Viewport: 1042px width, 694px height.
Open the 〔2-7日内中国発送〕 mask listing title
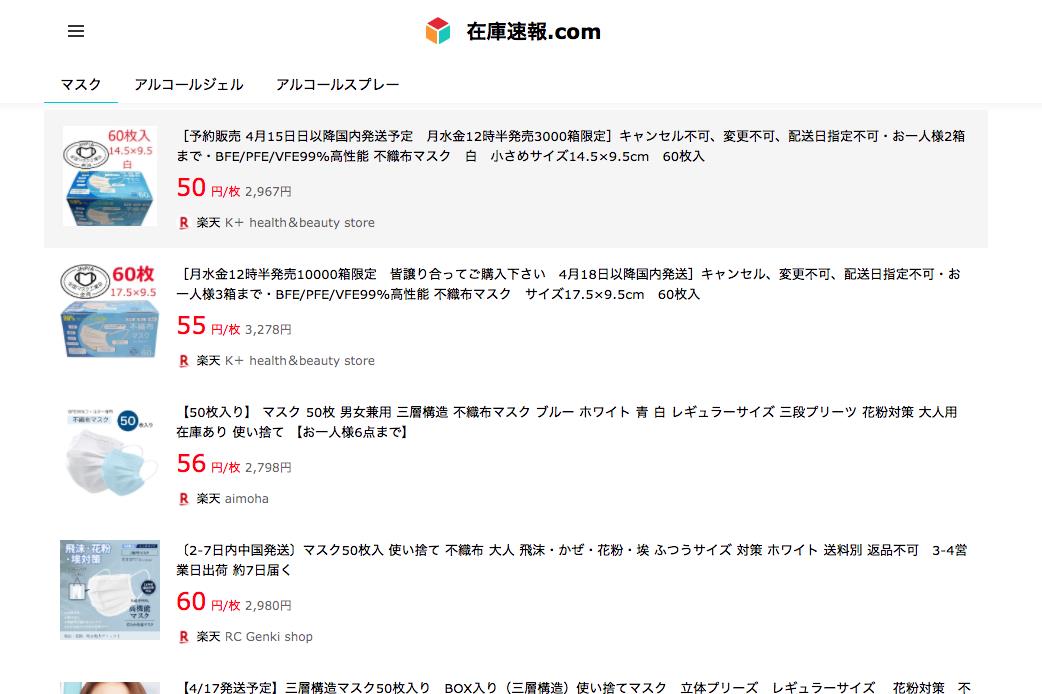pos(572,560)
